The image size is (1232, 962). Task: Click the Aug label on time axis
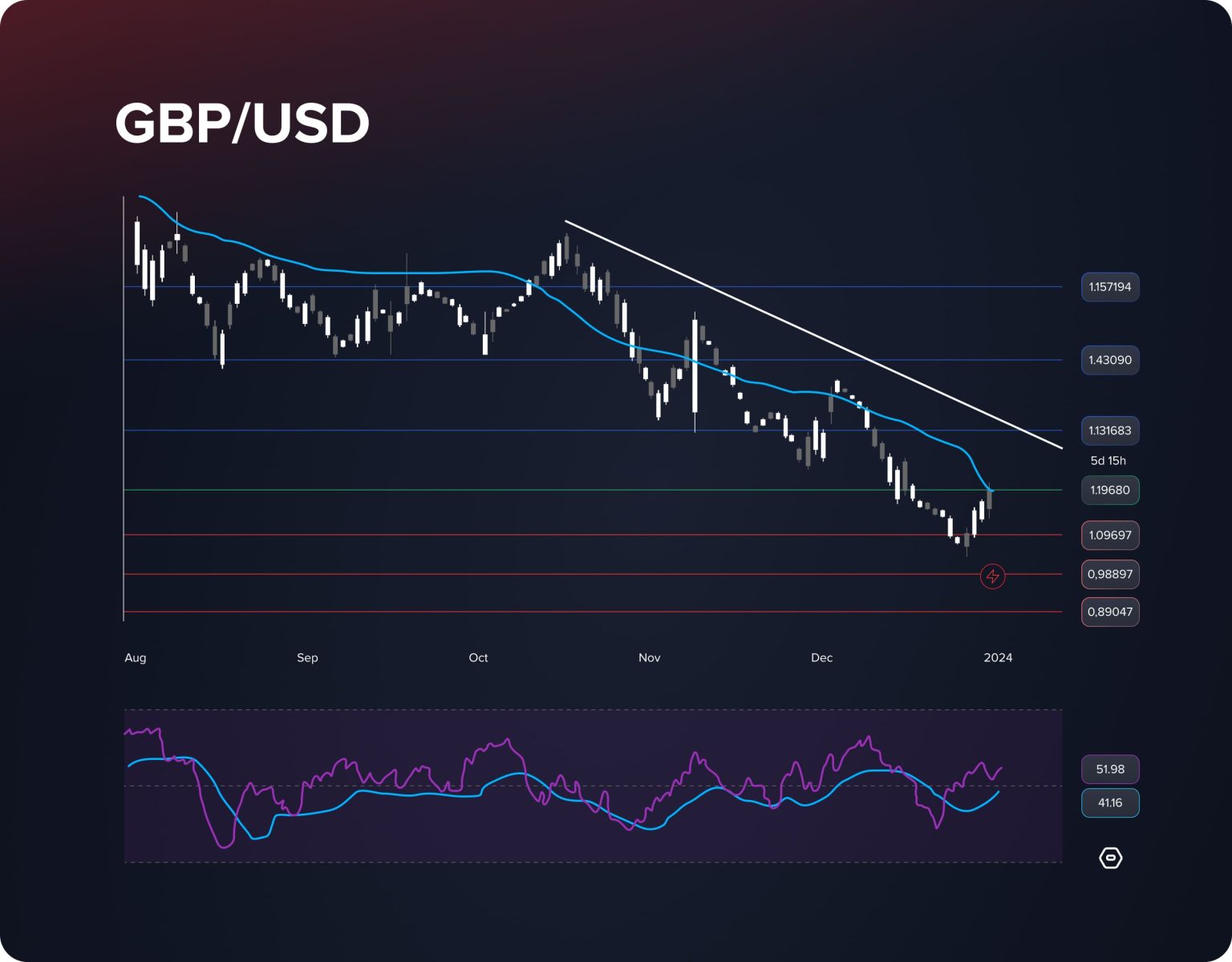pos(136,657)
